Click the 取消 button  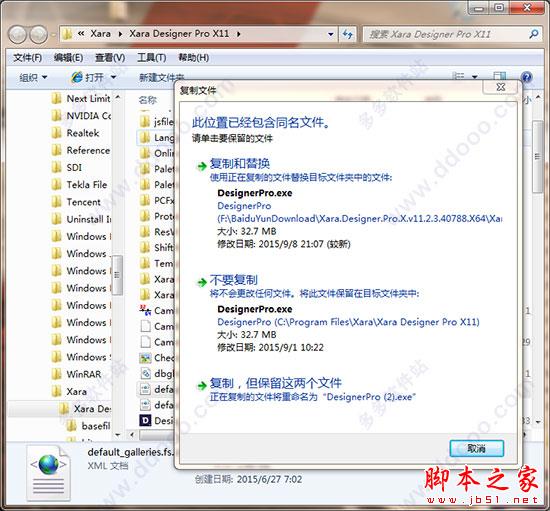[477, 448]
